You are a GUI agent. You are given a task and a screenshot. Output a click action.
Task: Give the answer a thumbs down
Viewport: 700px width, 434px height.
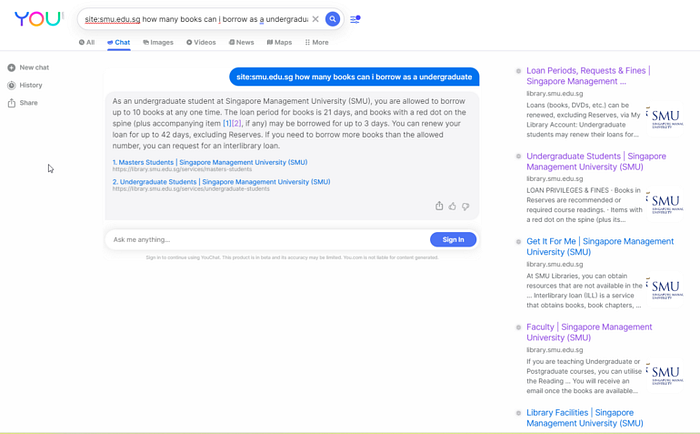(x=466, y=206)
